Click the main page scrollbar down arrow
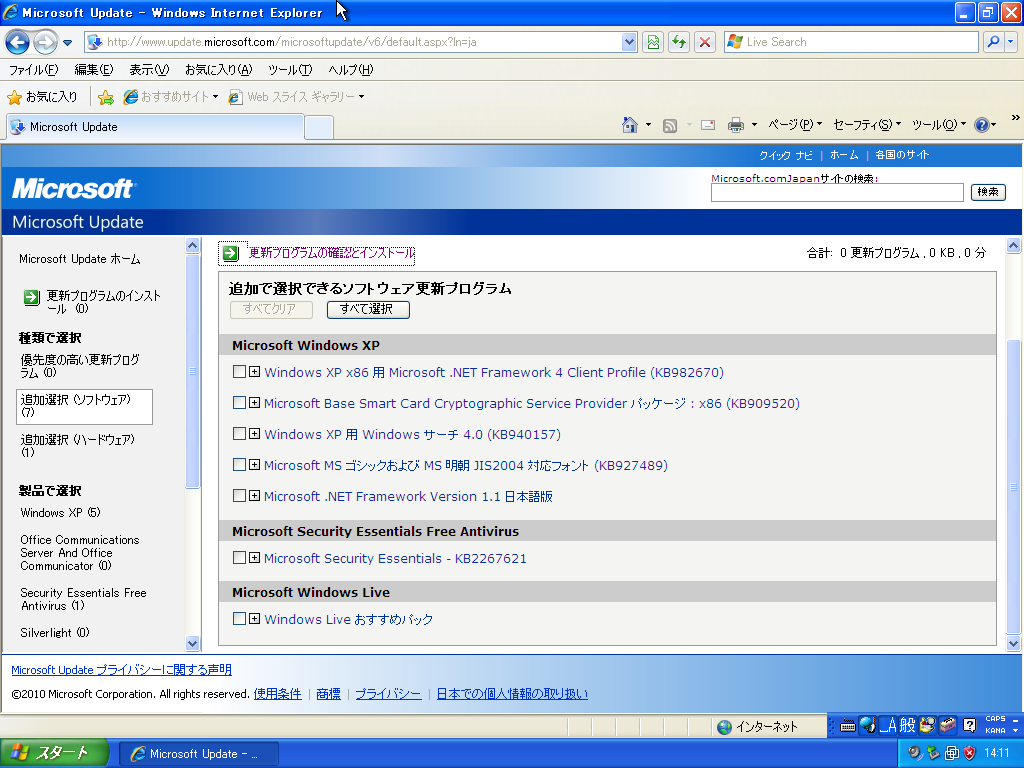 [x=1013, y=643]
